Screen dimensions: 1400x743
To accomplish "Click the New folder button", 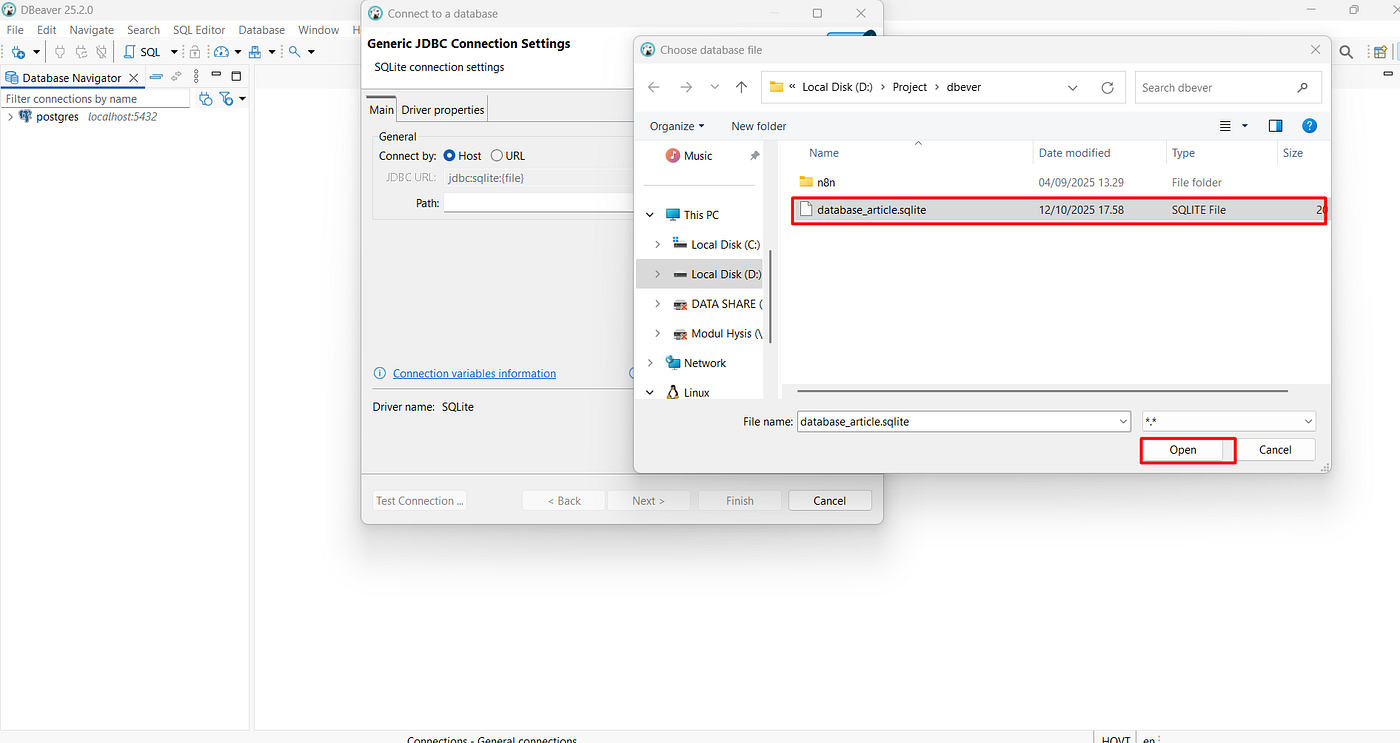I will (759, 126).
